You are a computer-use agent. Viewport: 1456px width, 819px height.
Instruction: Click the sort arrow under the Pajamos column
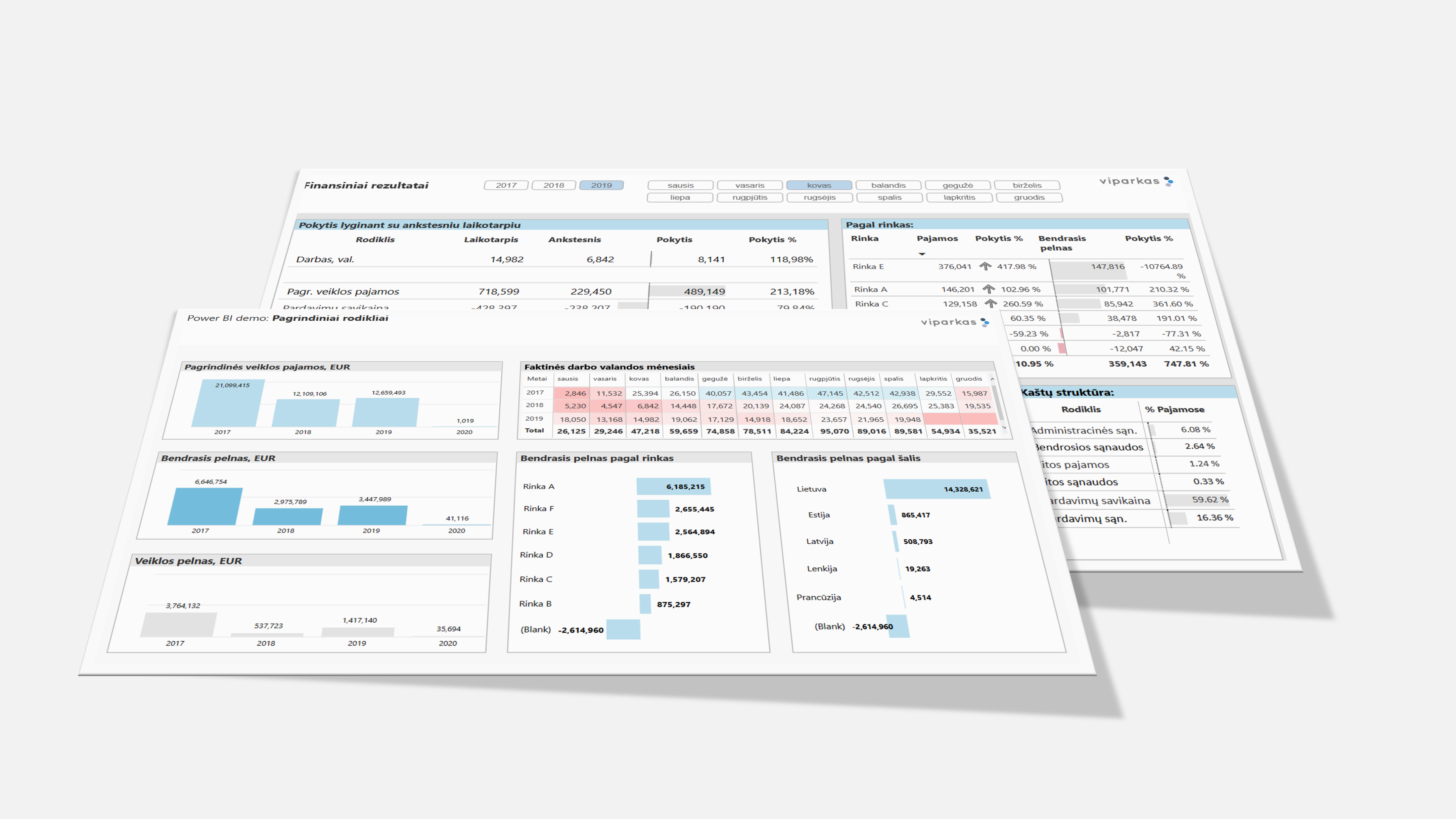[x=922, y=254]
